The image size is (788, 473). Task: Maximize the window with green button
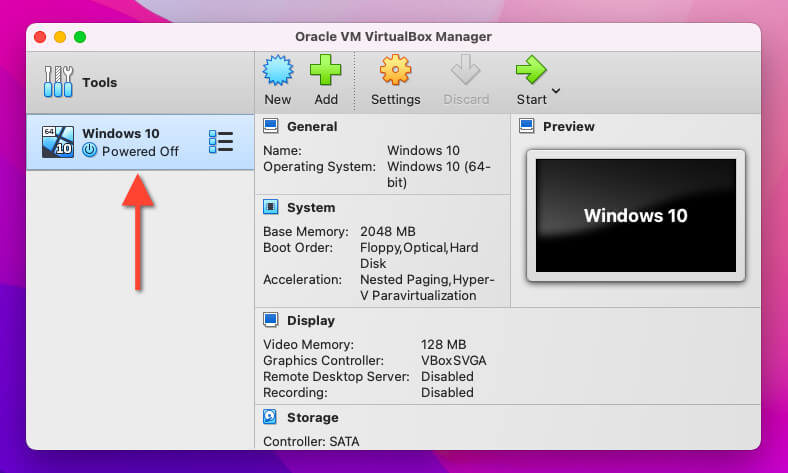tap(80, 37)
